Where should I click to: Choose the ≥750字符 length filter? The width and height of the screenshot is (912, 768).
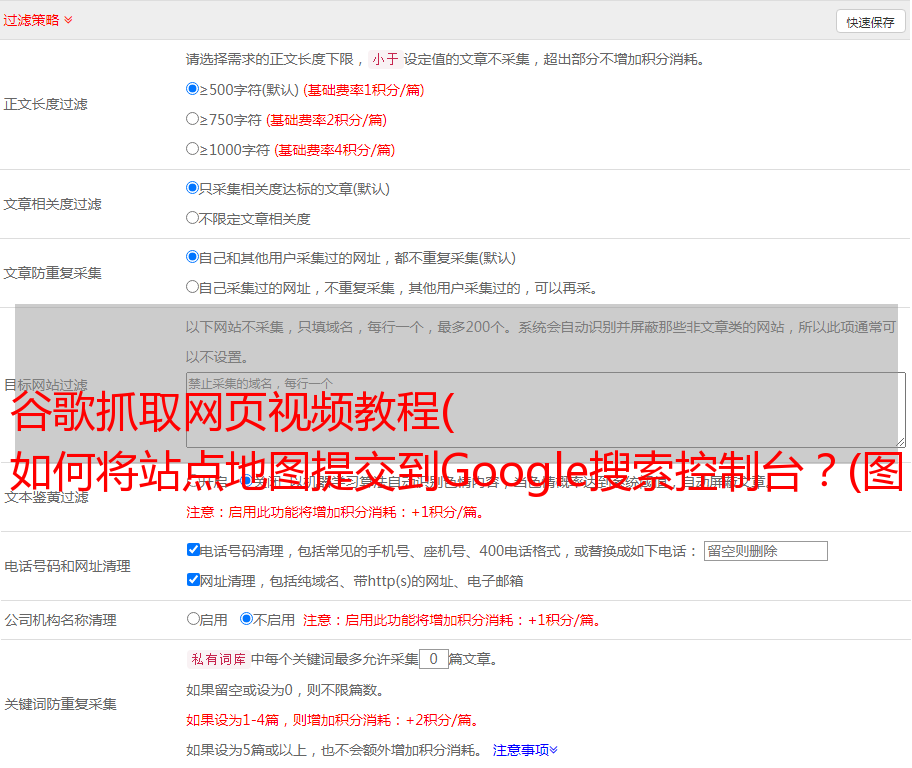193,119
